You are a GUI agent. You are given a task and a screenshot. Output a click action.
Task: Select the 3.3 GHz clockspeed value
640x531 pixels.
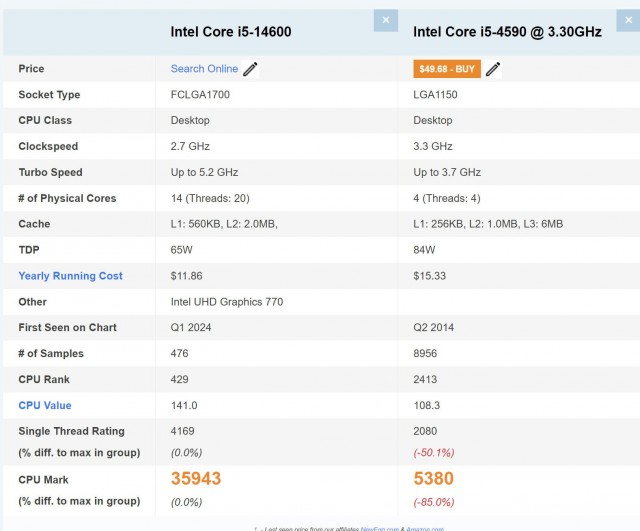coord(433,146)
